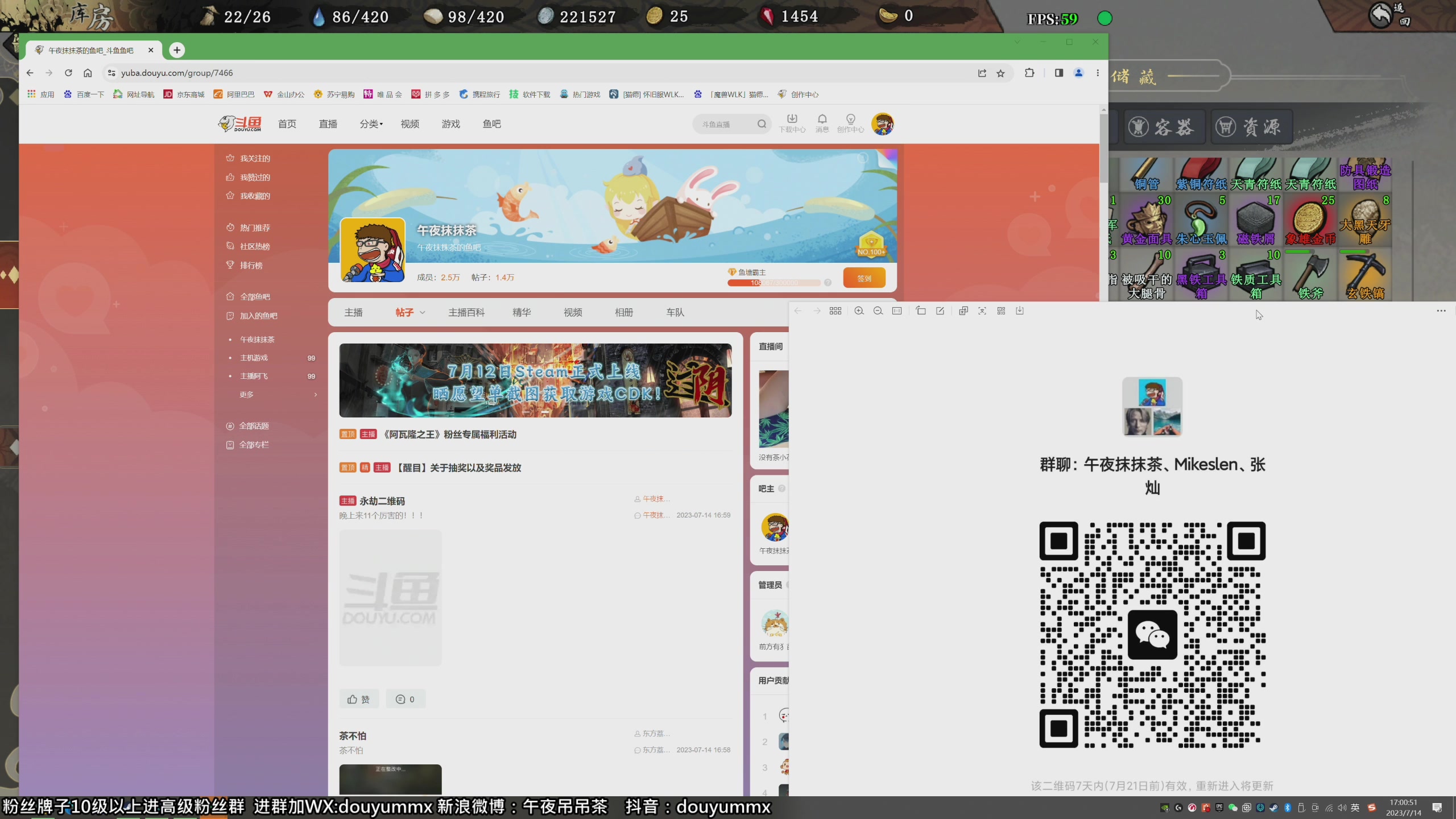The image size is (1456, 819).
Task: Open comments on 永劫二维码 post
Action: pyautogui.click(x=406, y=699)
